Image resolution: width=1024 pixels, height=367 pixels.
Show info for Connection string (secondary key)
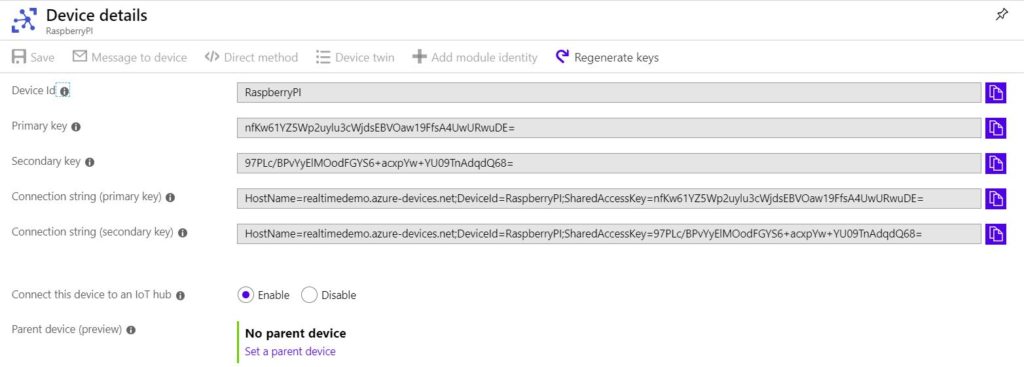pyautogui.click(x=182, y=232)
